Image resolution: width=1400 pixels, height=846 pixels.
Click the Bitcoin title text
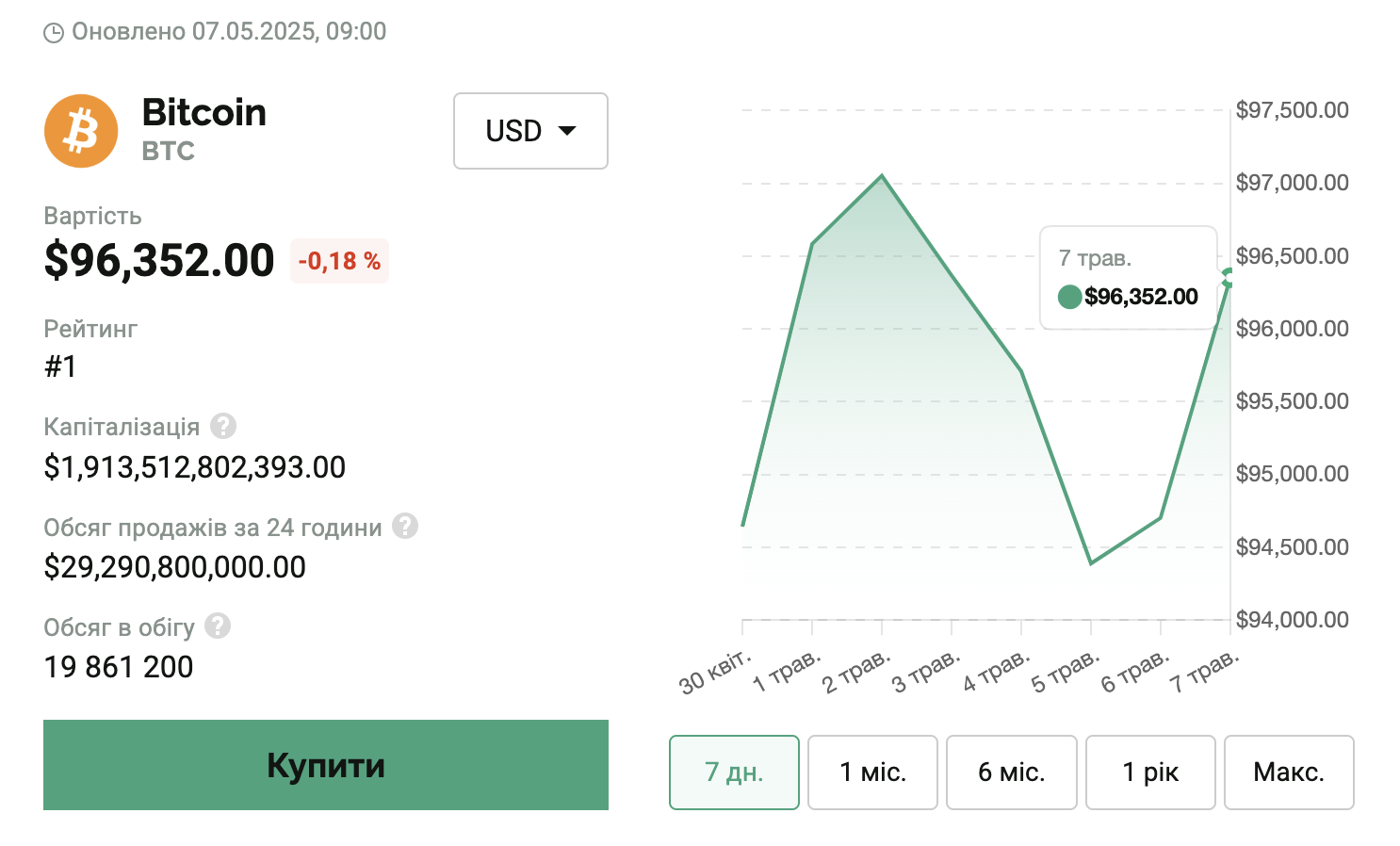204,113
